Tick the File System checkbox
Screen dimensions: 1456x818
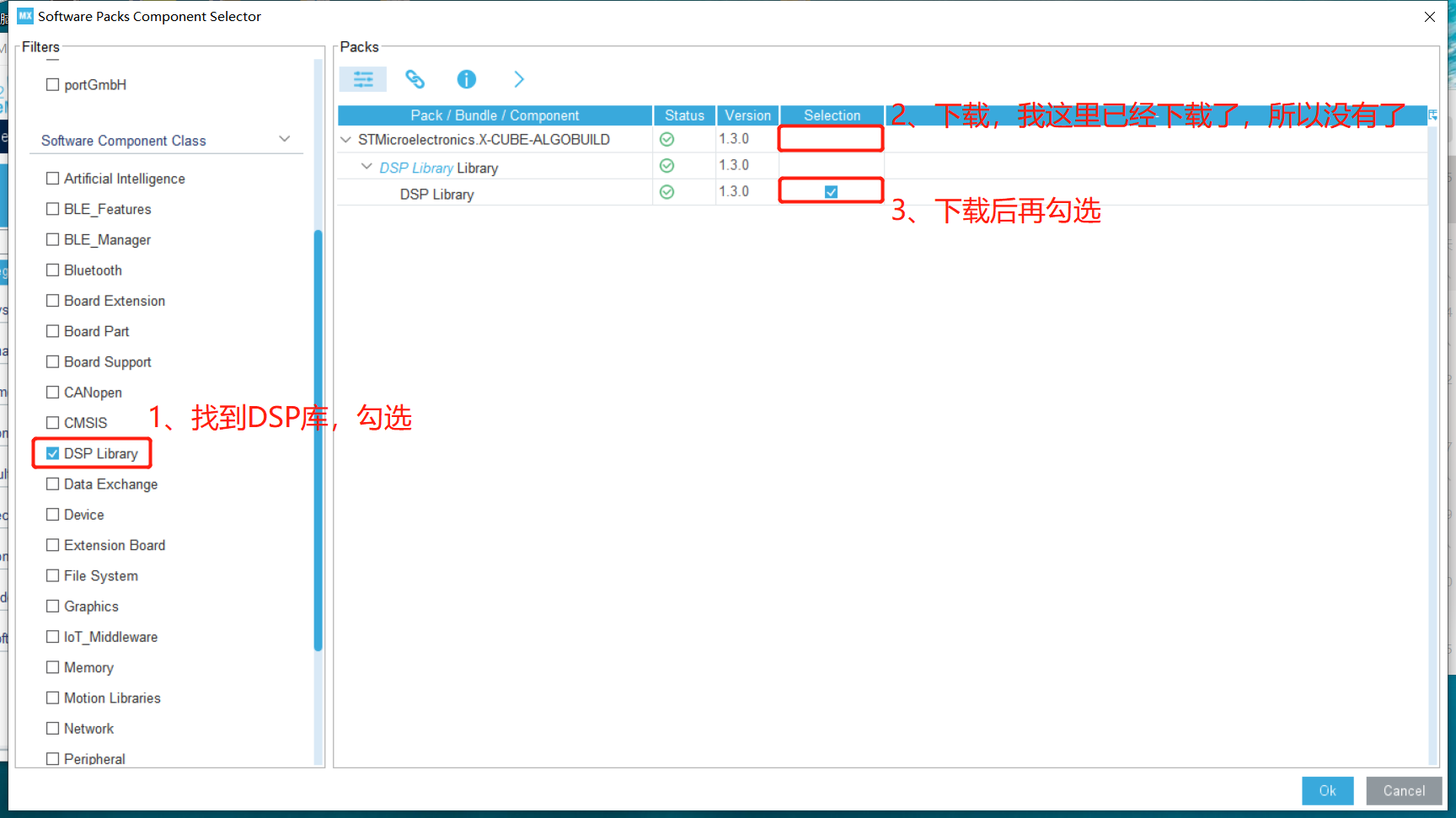pyautogui.click(x=53, y=575)
